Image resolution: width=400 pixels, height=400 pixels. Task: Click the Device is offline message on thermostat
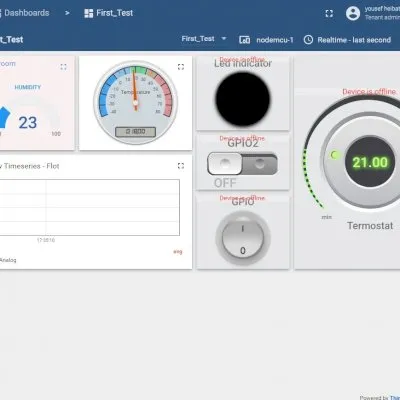click(x=369, y=92)
